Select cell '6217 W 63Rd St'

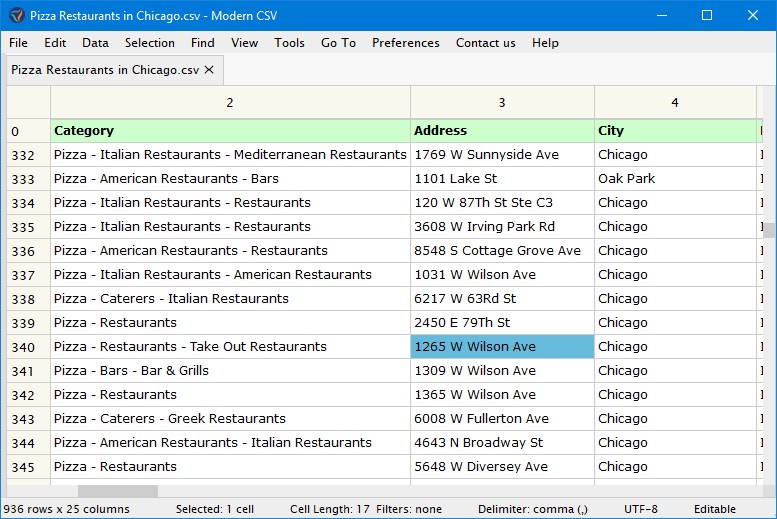pos(502,299)
